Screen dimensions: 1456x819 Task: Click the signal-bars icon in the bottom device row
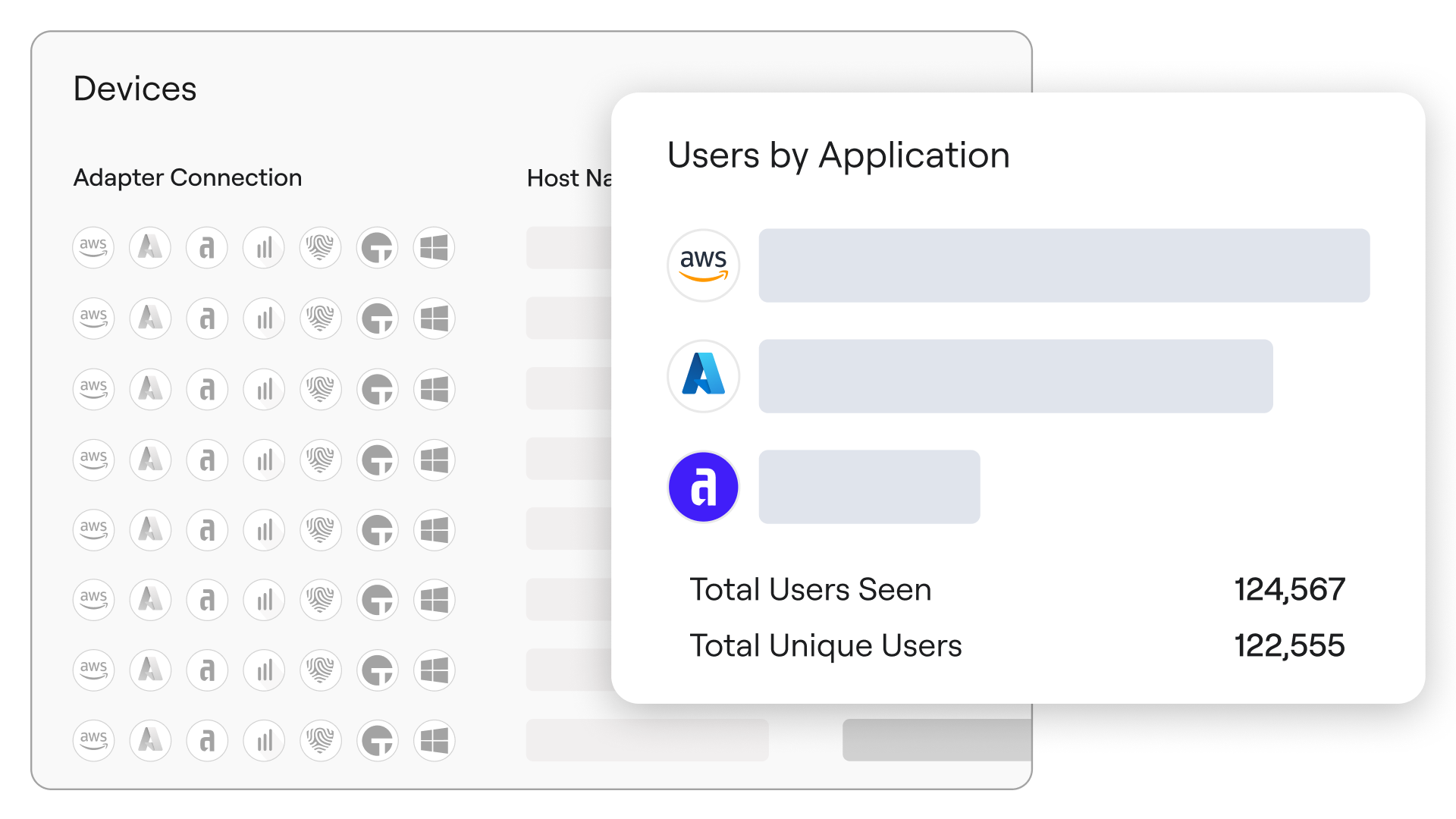click(x=264, y=740)
